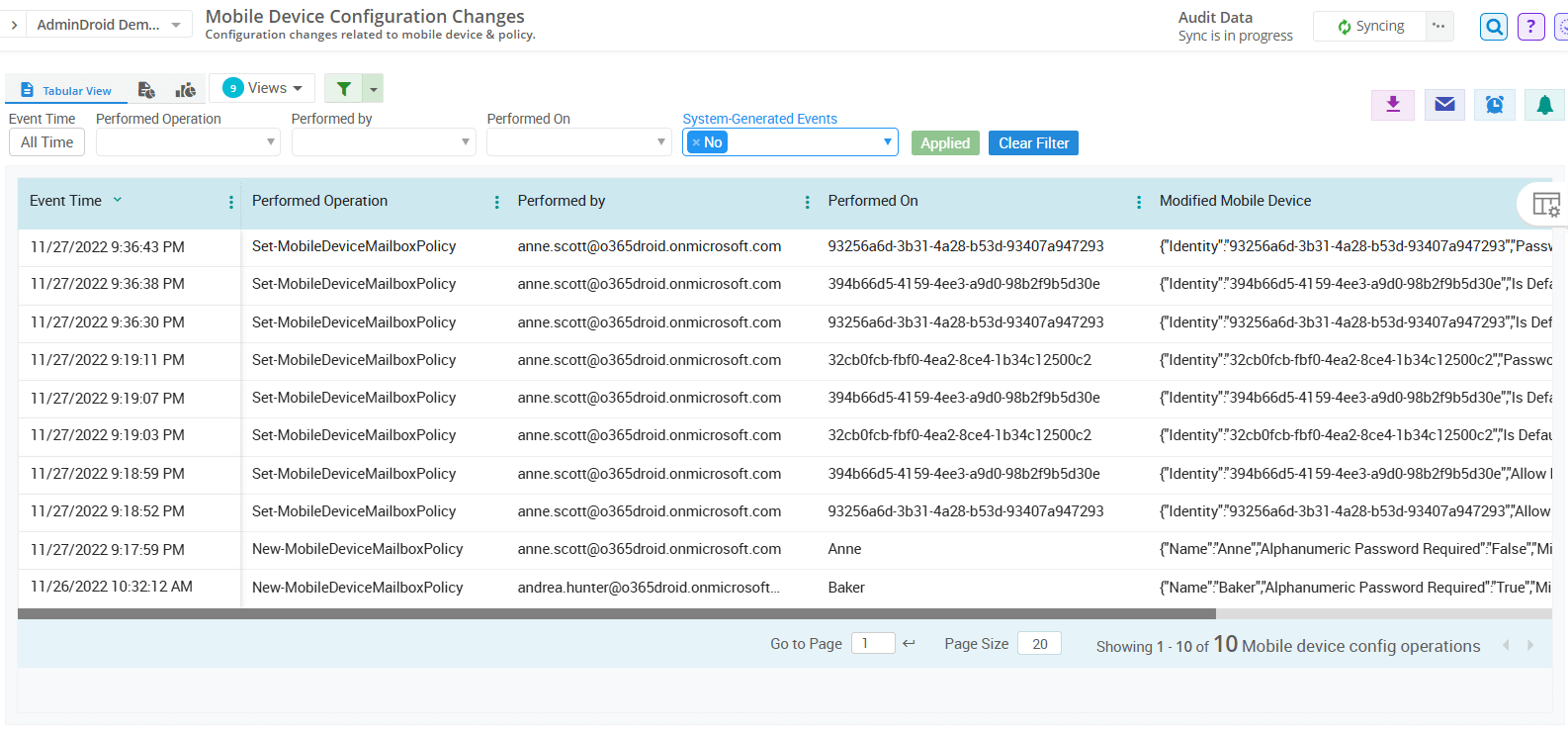
Task: Open the All Time event time selector
Action: (47, 142)
